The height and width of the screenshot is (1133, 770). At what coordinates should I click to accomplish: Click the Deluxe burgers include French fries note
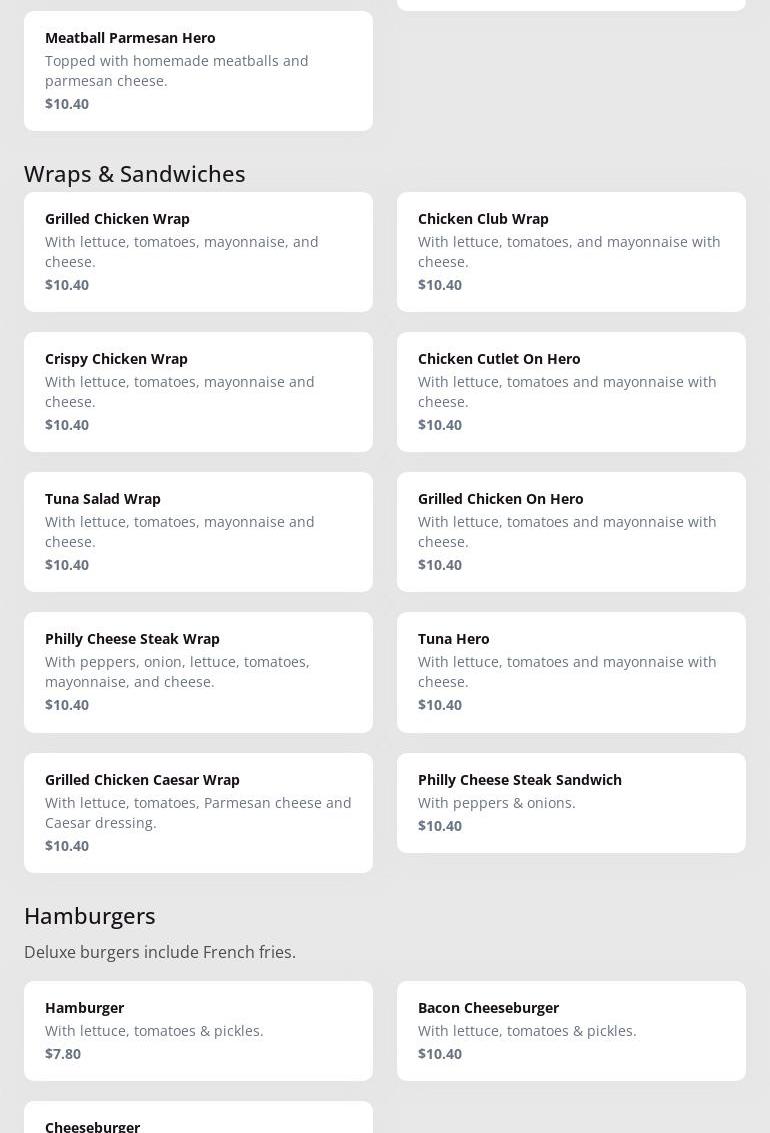click(160, 952)
